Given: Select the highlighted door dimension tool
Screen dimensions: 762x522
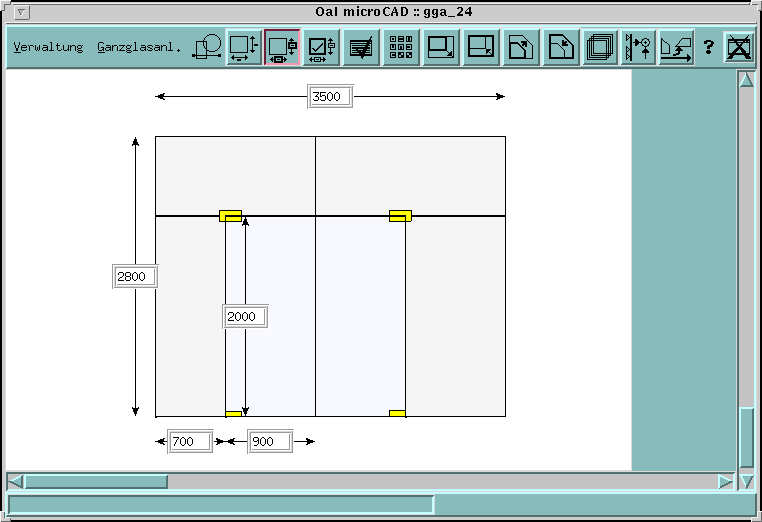Looking at the screenshot, I should pyautogui.click(x=282, y=47).
